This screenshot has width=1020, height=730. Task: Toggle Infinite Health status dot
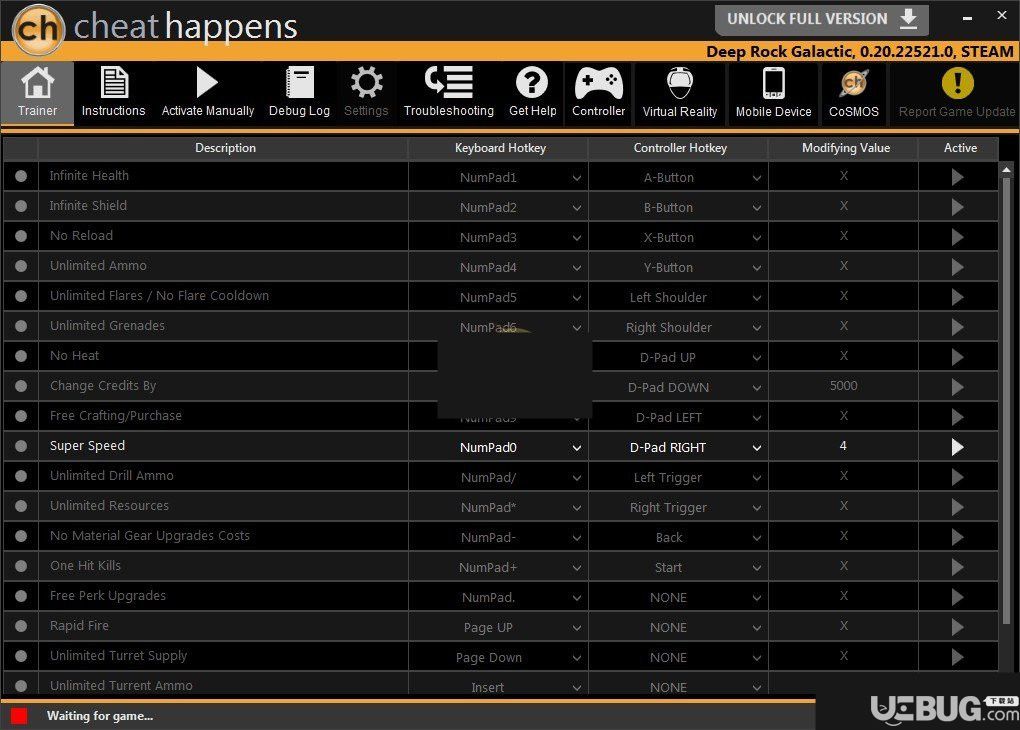point(21,176)
